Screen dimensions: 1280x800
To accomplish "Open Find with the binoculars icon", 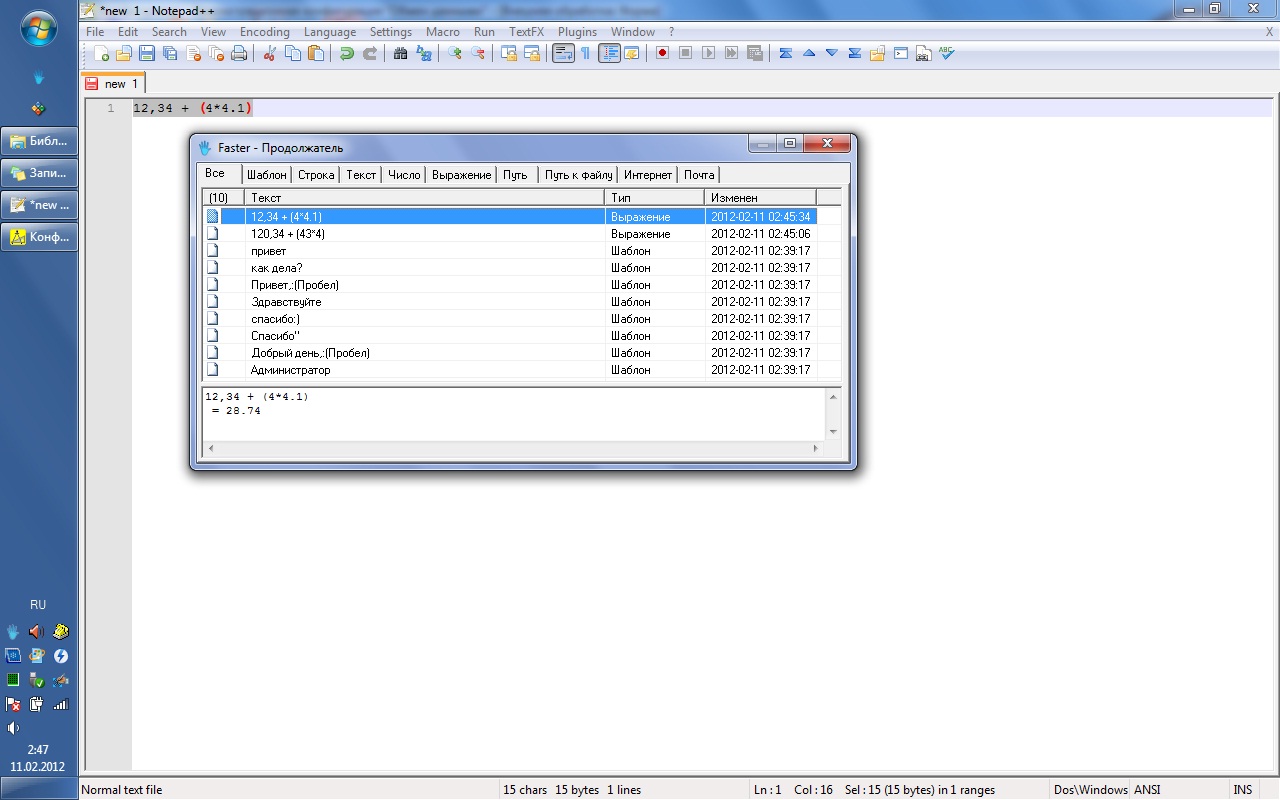I will (401, 53).
